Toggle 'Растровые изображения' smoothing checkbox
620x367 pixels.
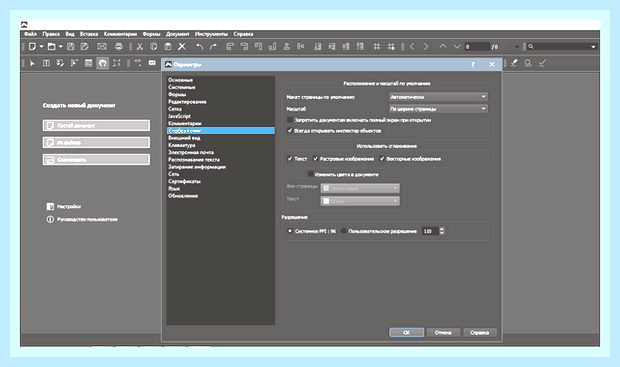point(316,159)
